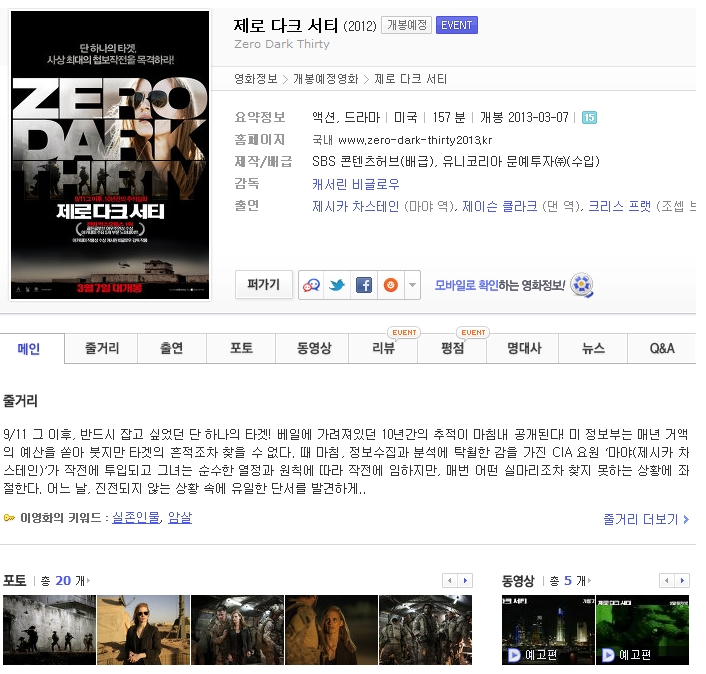Click the film reel mobile info icon
Viewport: 706px width, 674px height.
pos(583,286)
